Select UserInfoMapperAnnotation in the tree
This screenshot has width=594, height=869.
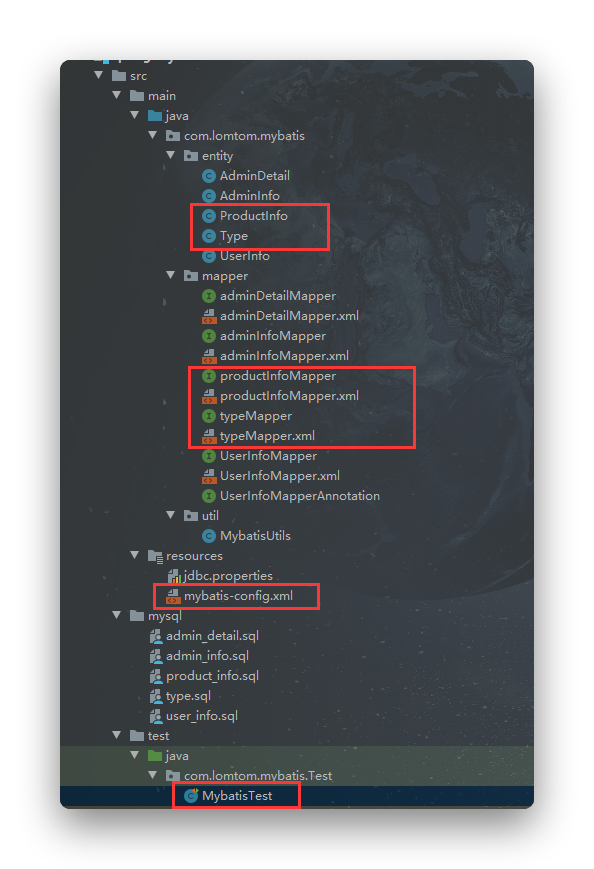click(300, 496)
